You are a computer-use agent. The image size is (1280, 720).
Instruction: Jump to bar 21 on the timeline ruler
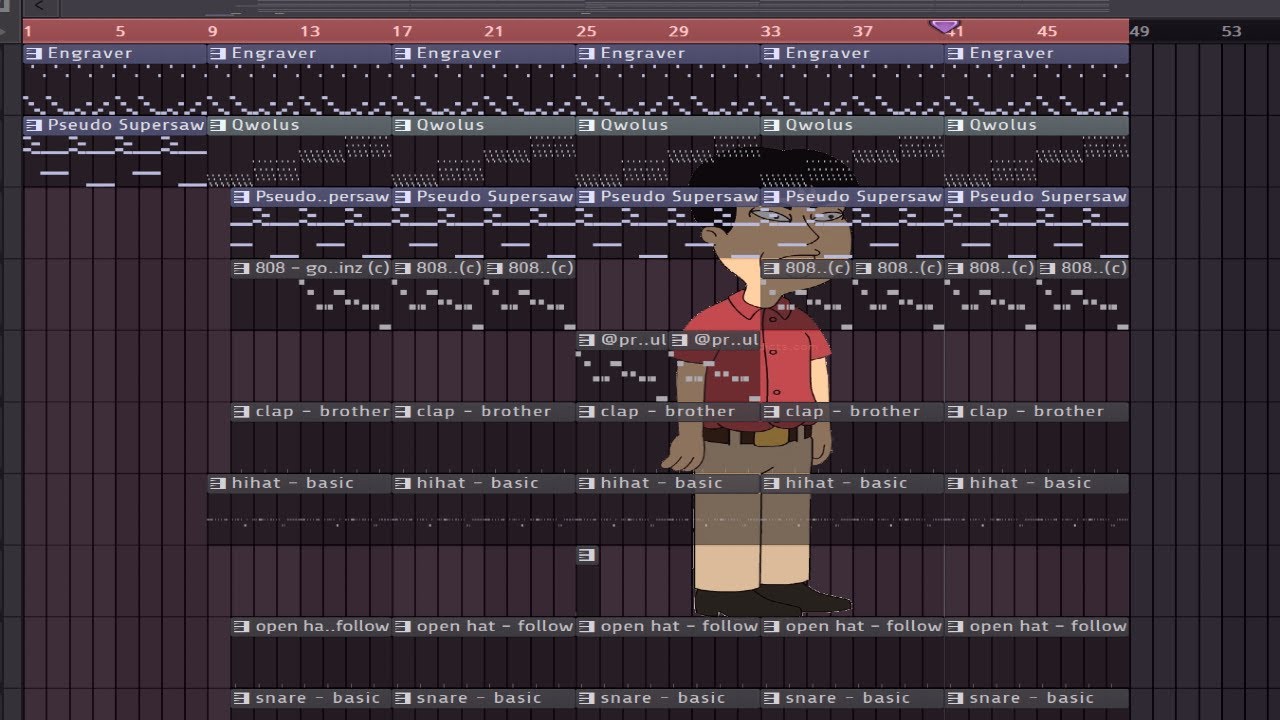pyautogui.click(x=494, y=31)
